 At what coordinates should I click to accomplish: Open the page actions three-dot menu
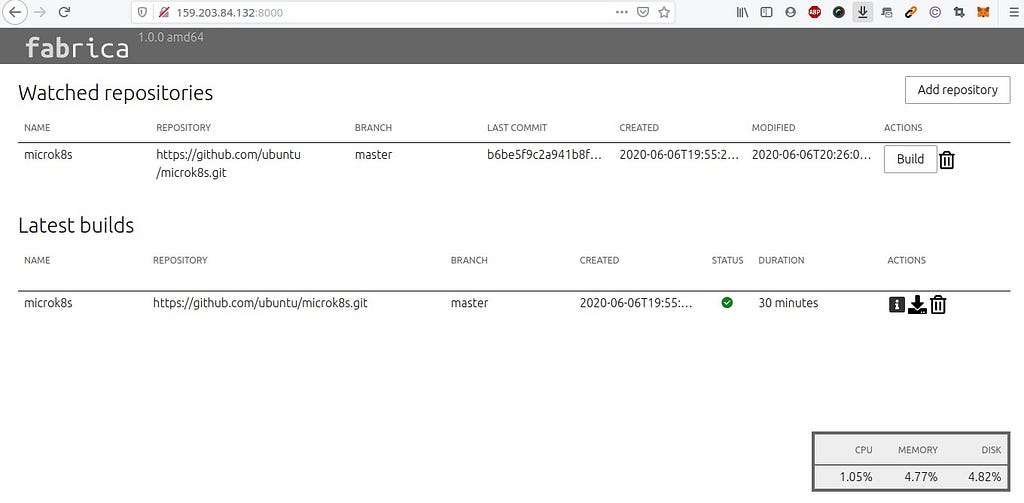pos(622,12)
